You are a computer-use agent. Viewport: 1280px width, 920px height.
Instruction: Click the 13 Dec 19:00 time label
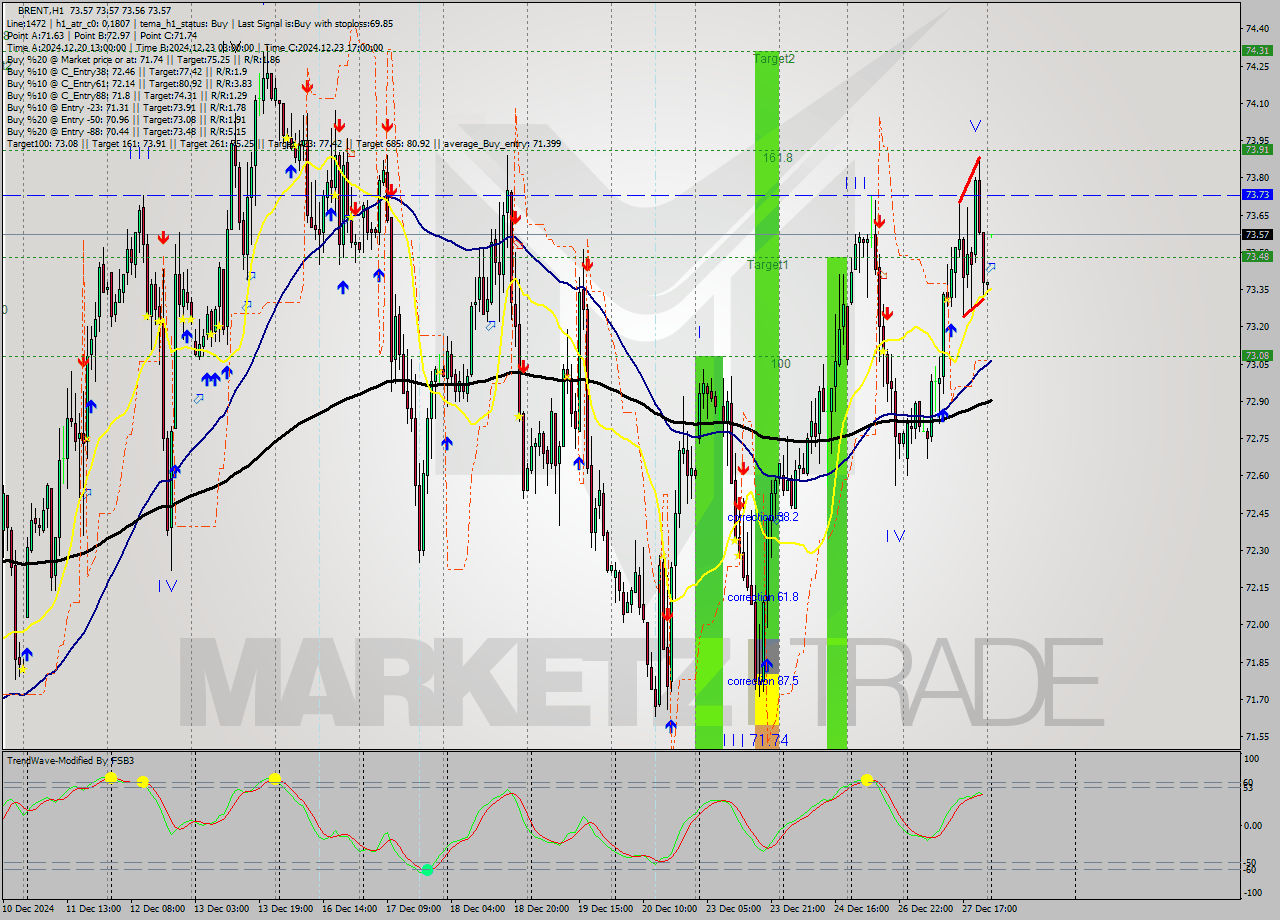pos(286,908)
